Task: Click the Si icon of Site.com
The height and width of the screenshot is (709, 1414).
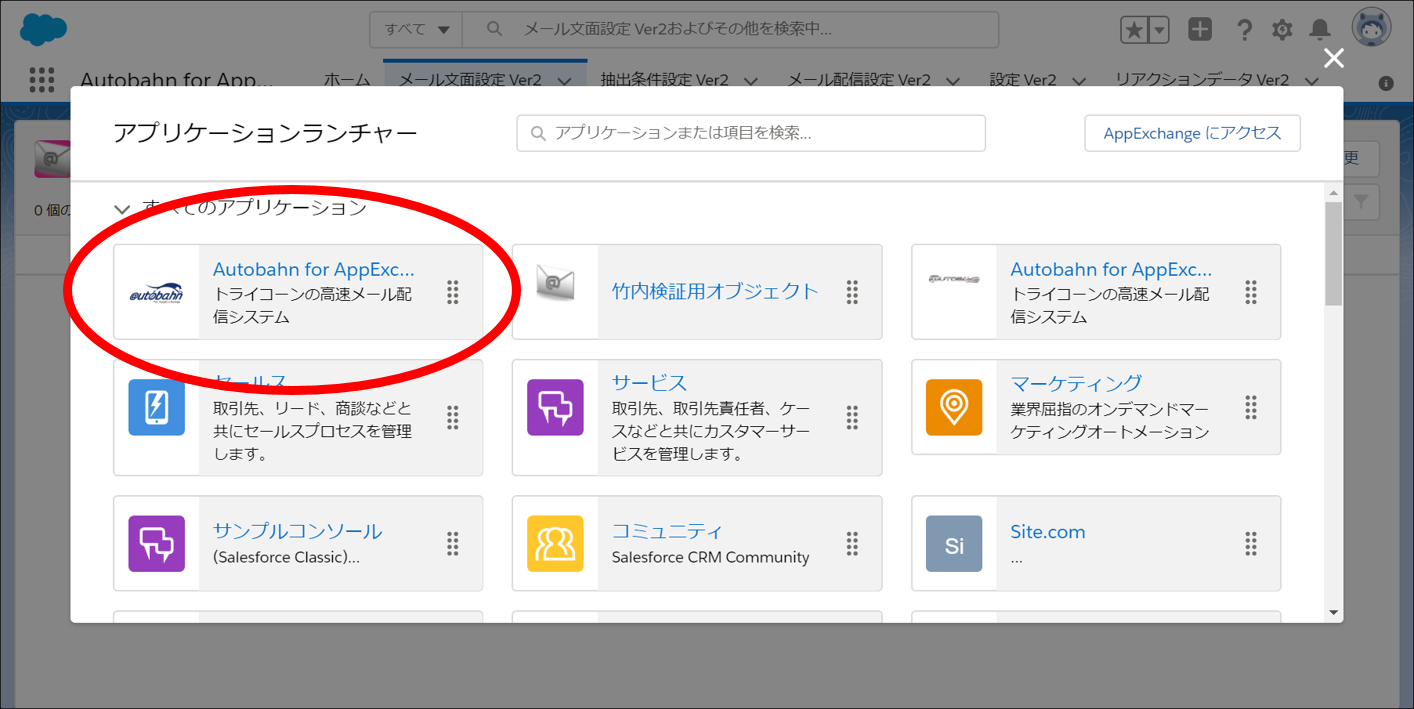Action: click(x=954, y=543)
